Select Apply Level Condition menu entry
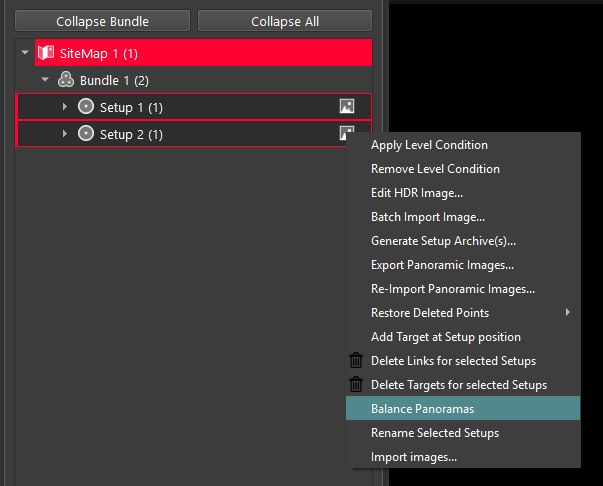 point(429,145)
